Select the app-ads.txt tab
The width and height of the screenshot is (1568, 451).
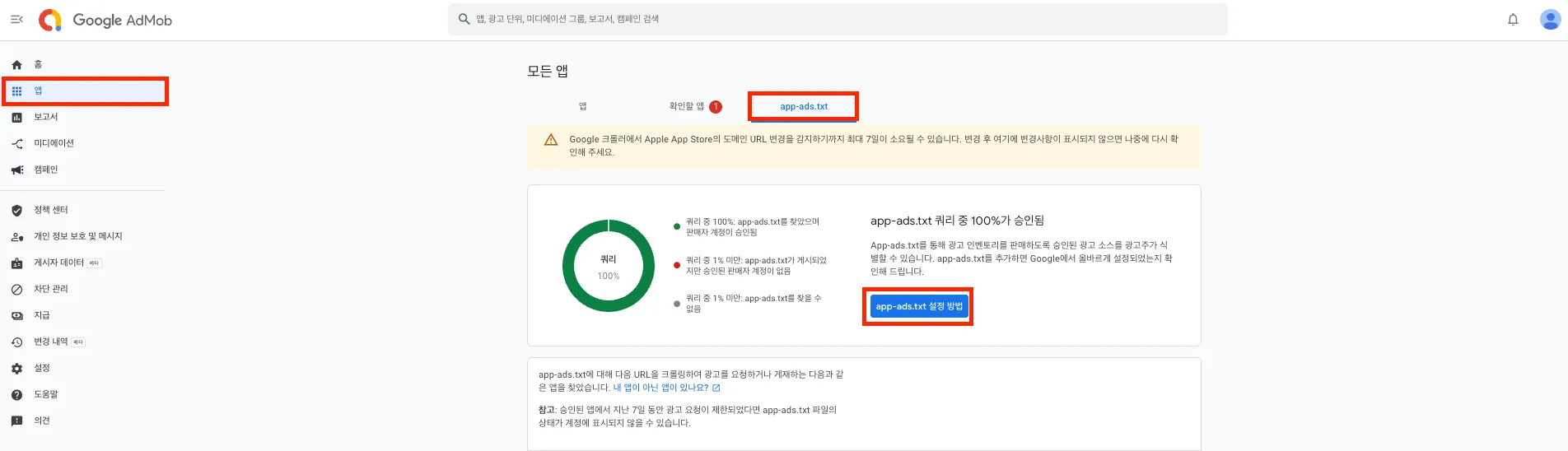tap(804, 106)
